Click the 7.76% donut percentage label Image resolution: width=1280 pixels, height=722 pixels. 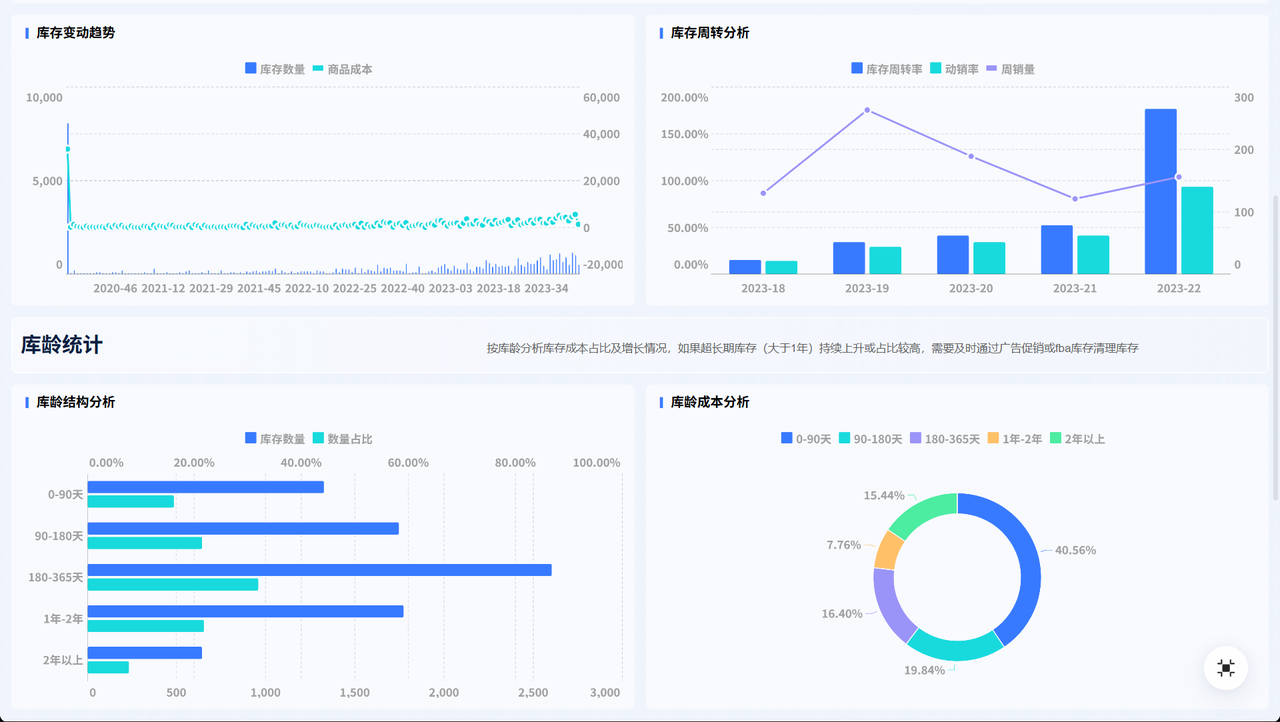844,545
